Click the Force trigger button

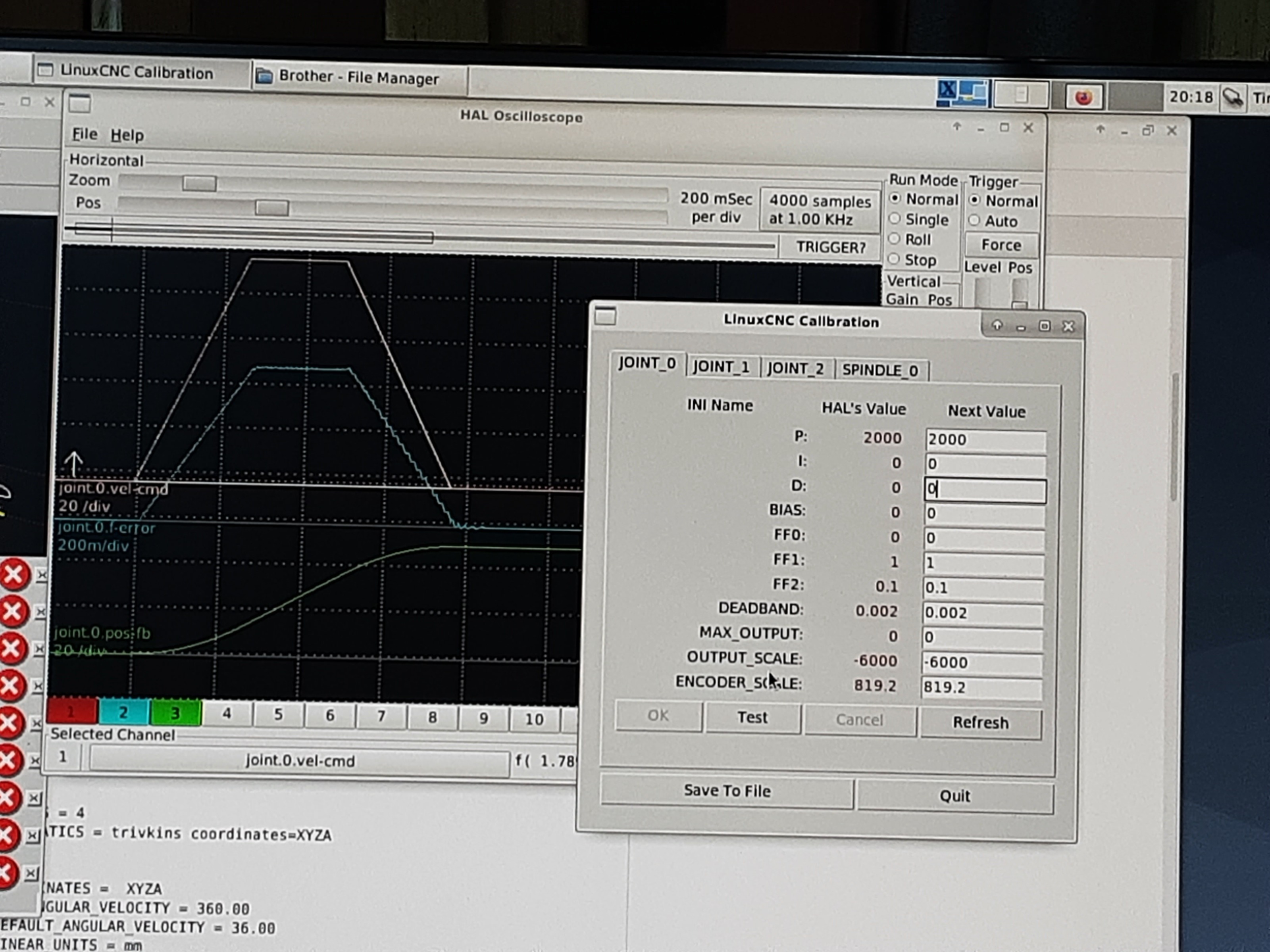point(1001,245)
